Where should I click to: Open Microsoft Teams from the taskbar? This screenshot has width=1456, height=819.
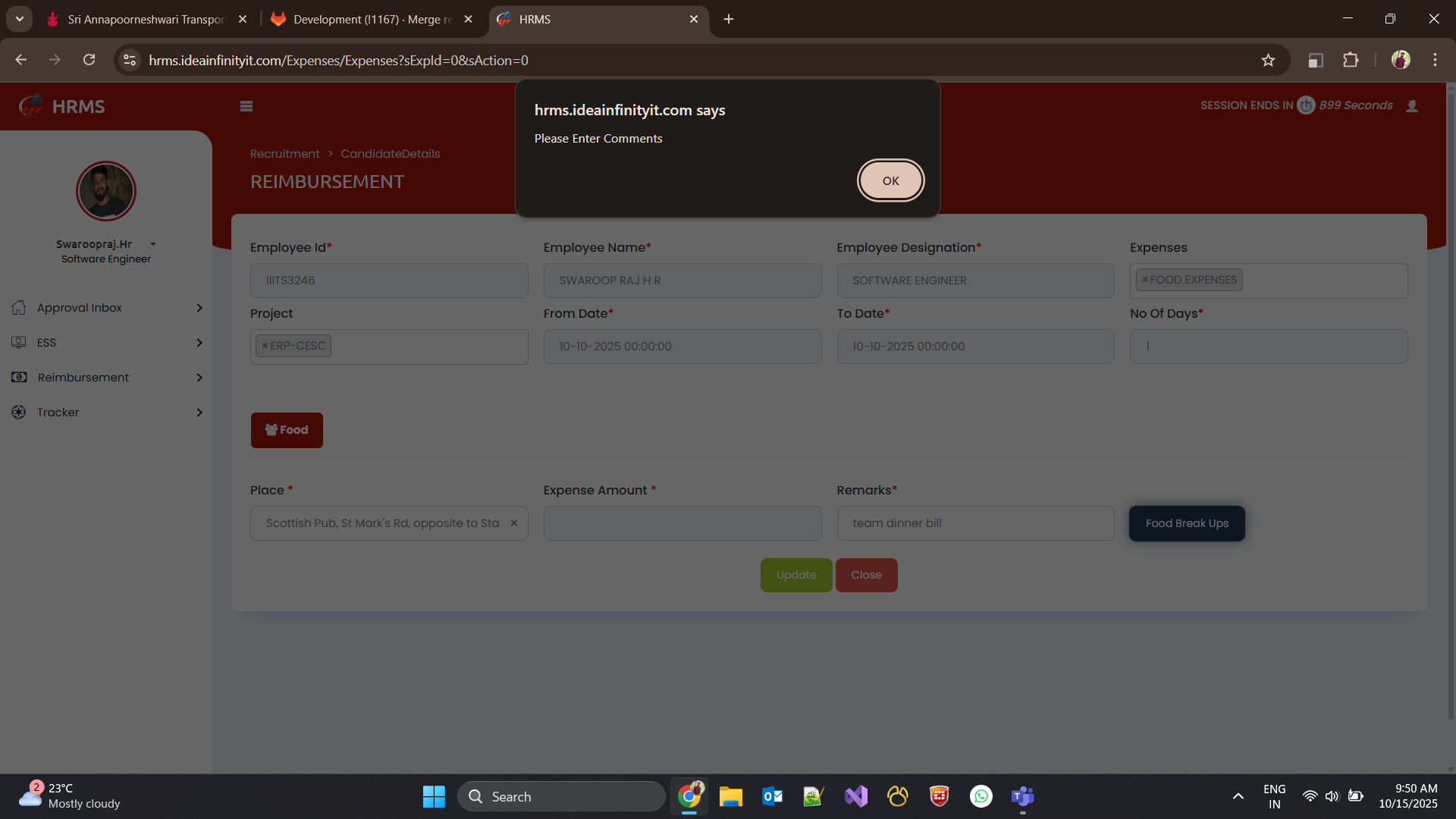pos(1022,796)
